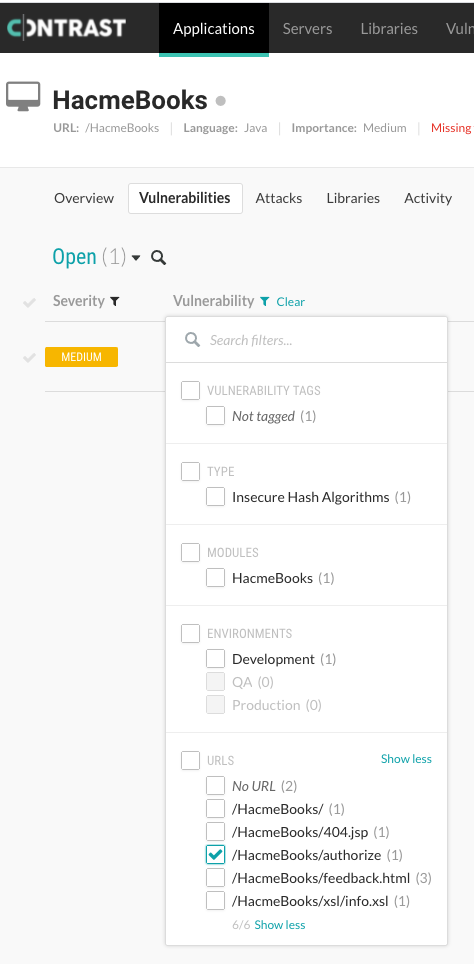This screenshot has width=474, height=964.
Task: Click the Open (1) status label
Action: [89, 257]
